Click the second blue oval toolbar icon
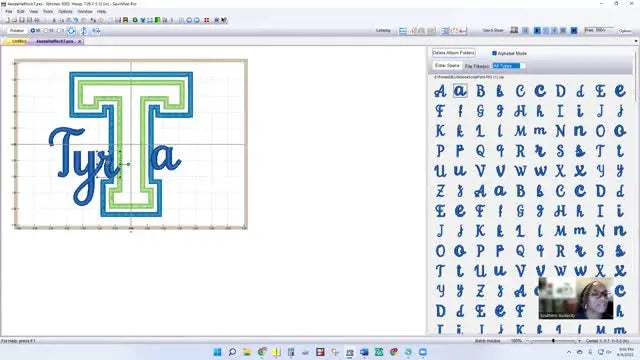Screen dimensions: 640x360 point(197,20)
